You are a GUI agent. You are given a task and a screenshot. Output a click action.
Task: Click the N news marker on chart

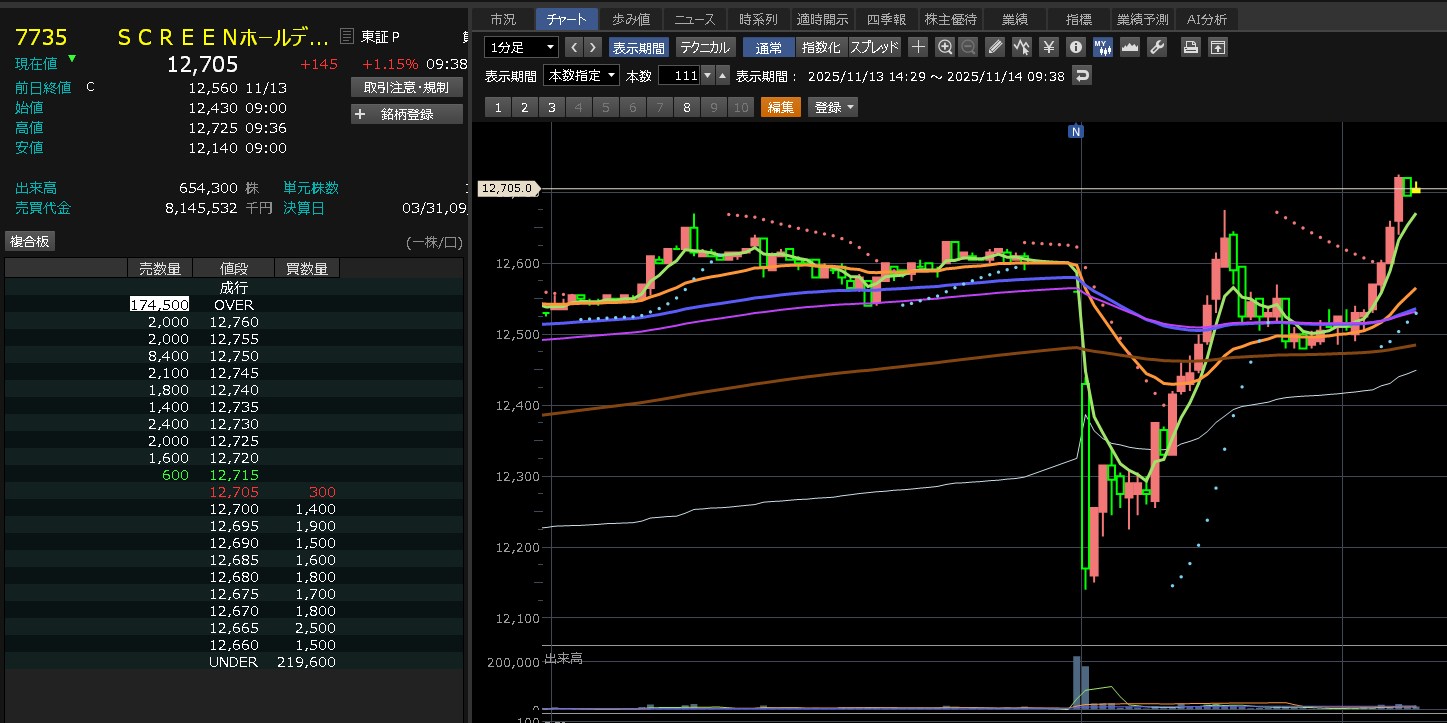(1076, 131)
